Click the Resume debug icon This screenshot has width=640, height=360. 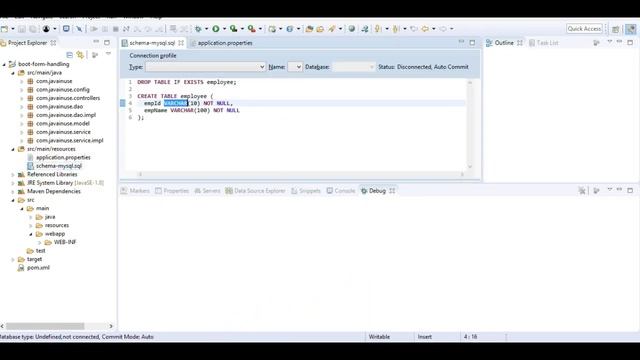click(94, 29)
